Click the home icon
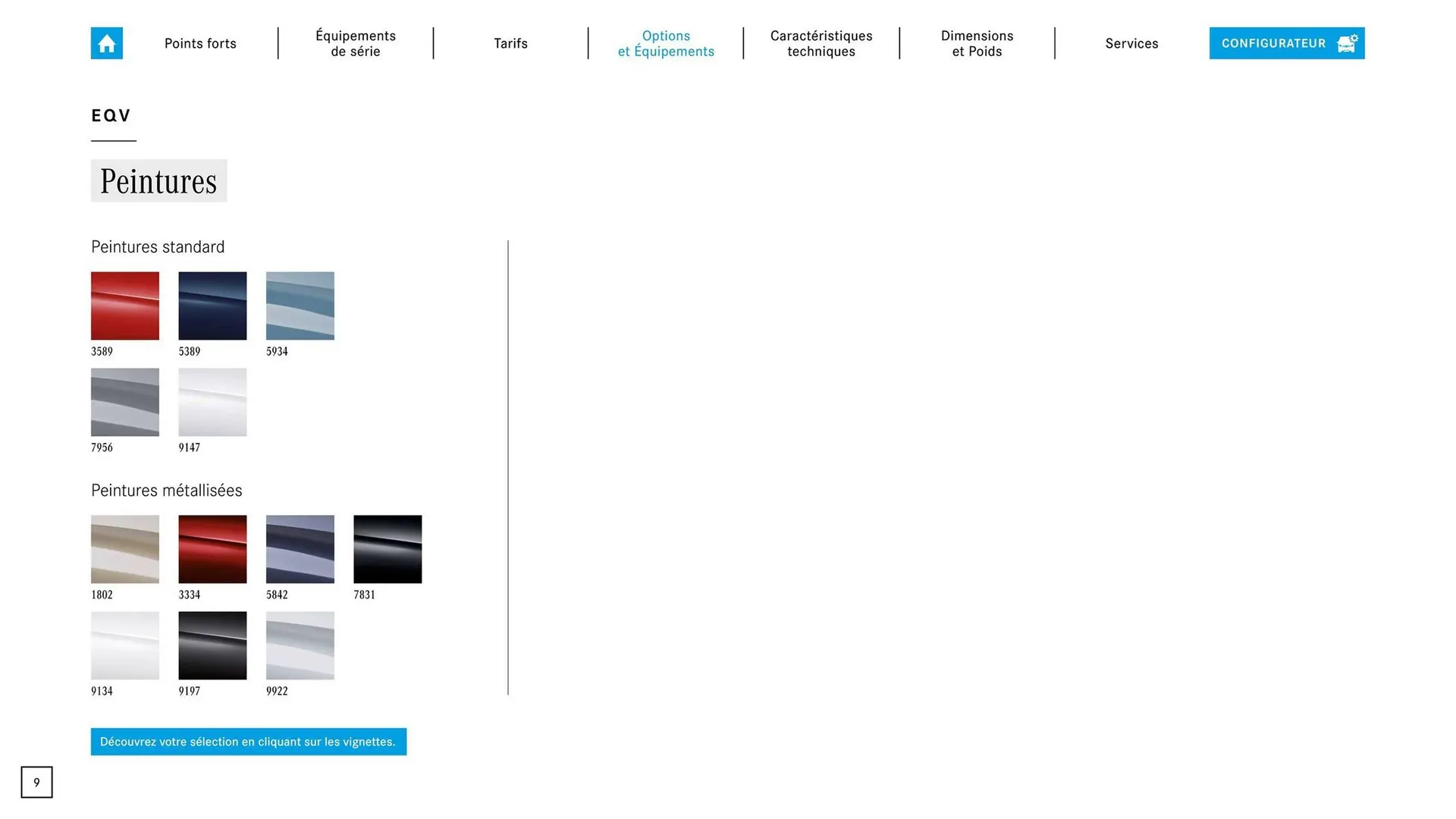Screen dimensions: 1456x819 coord(106,43)
